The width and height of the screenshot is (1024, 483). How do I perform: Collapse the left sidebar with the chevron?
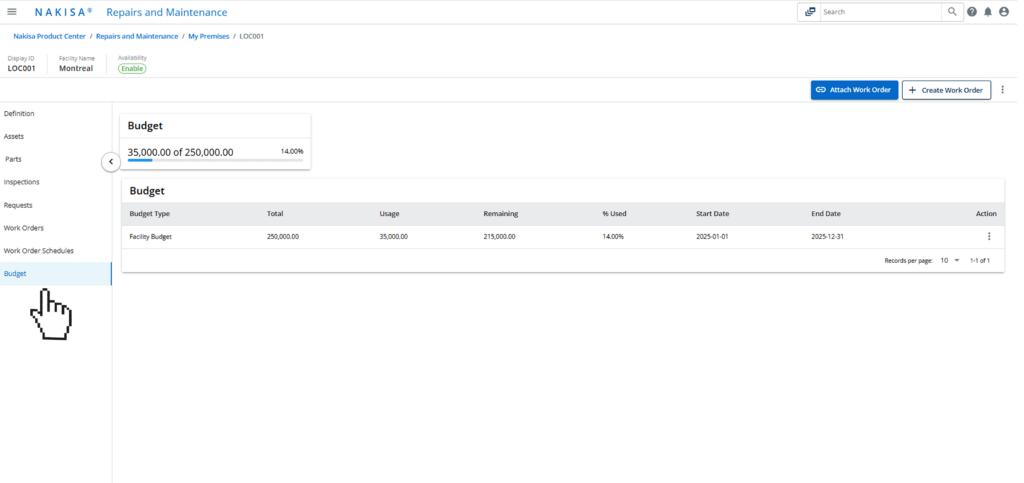pyautogui.click(x=111, y=162)
